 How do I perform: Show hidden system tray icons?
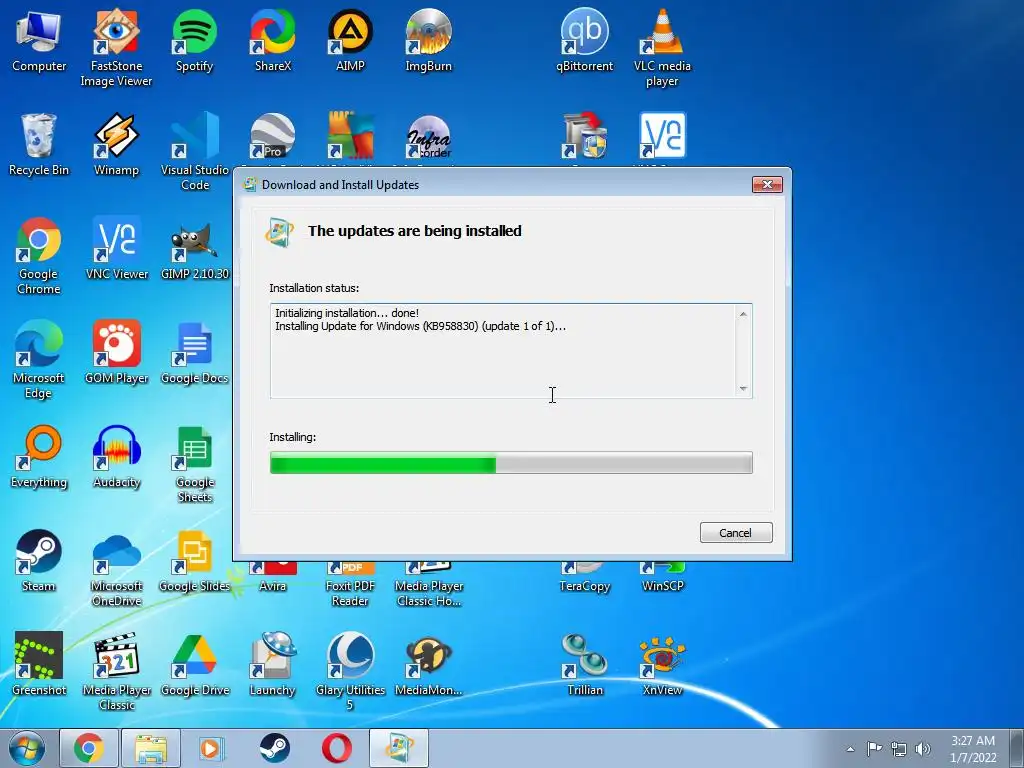(850, 749)
